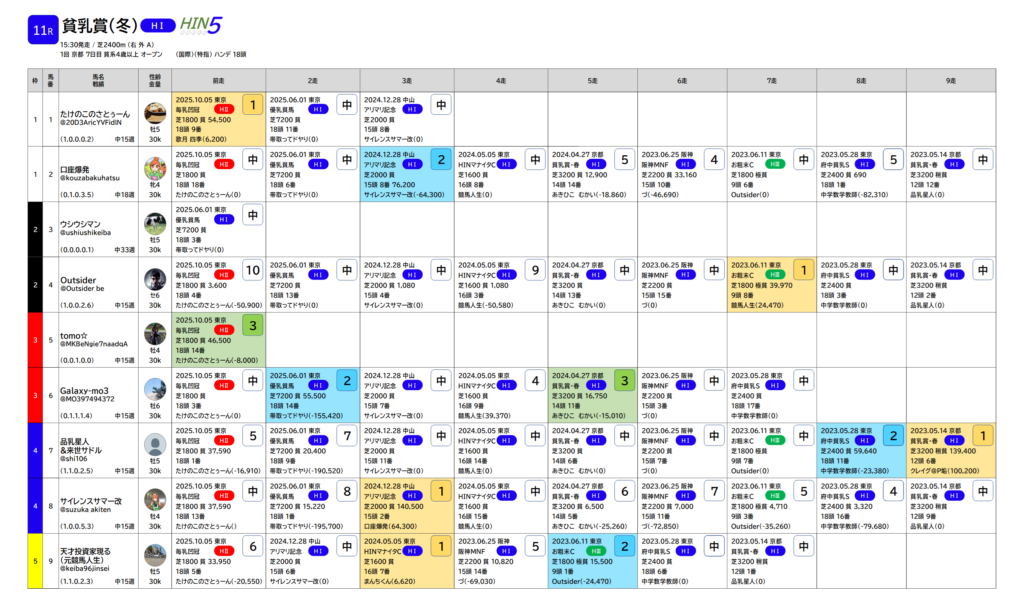This screenshot has height=599, width=1024.
Task: Click the avatar of 口座爆発
Action: [x=154, y=168]
